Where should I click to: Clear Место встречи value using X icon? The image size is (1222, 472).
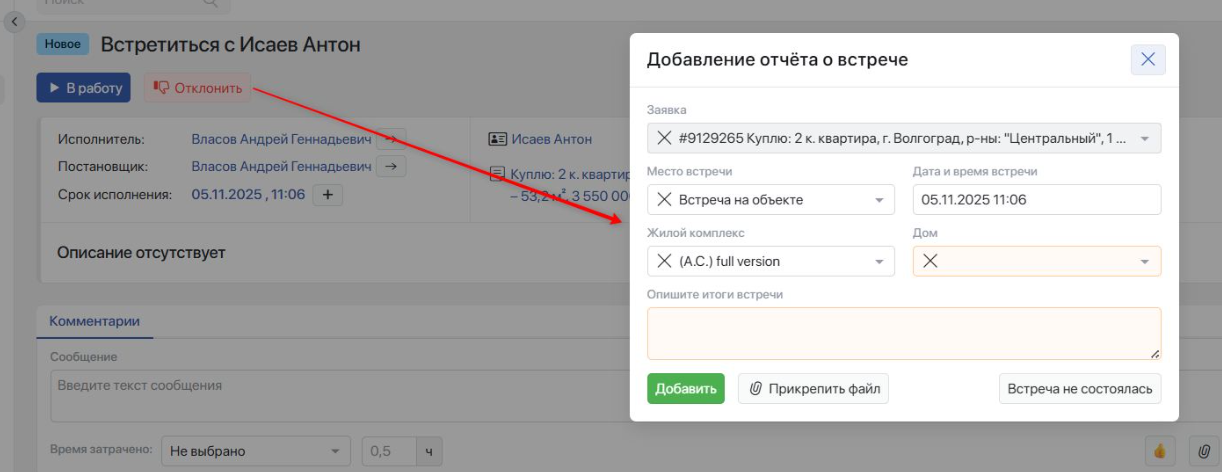pyautogui.click(x=664, y=200)
